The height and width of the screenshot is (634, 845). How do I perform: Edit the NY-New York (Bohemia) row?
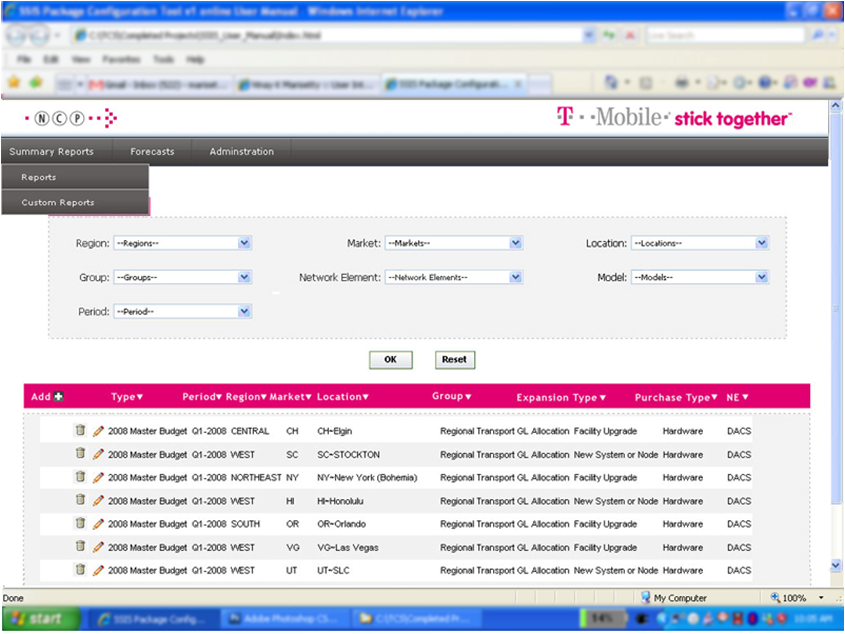click(x=98, y=477)
